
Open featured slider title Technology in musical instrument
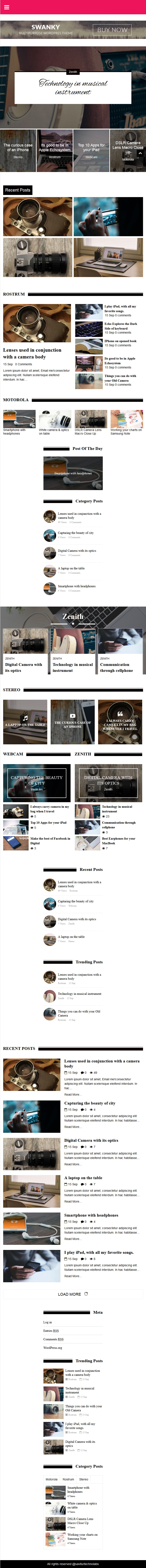[73, 87]
